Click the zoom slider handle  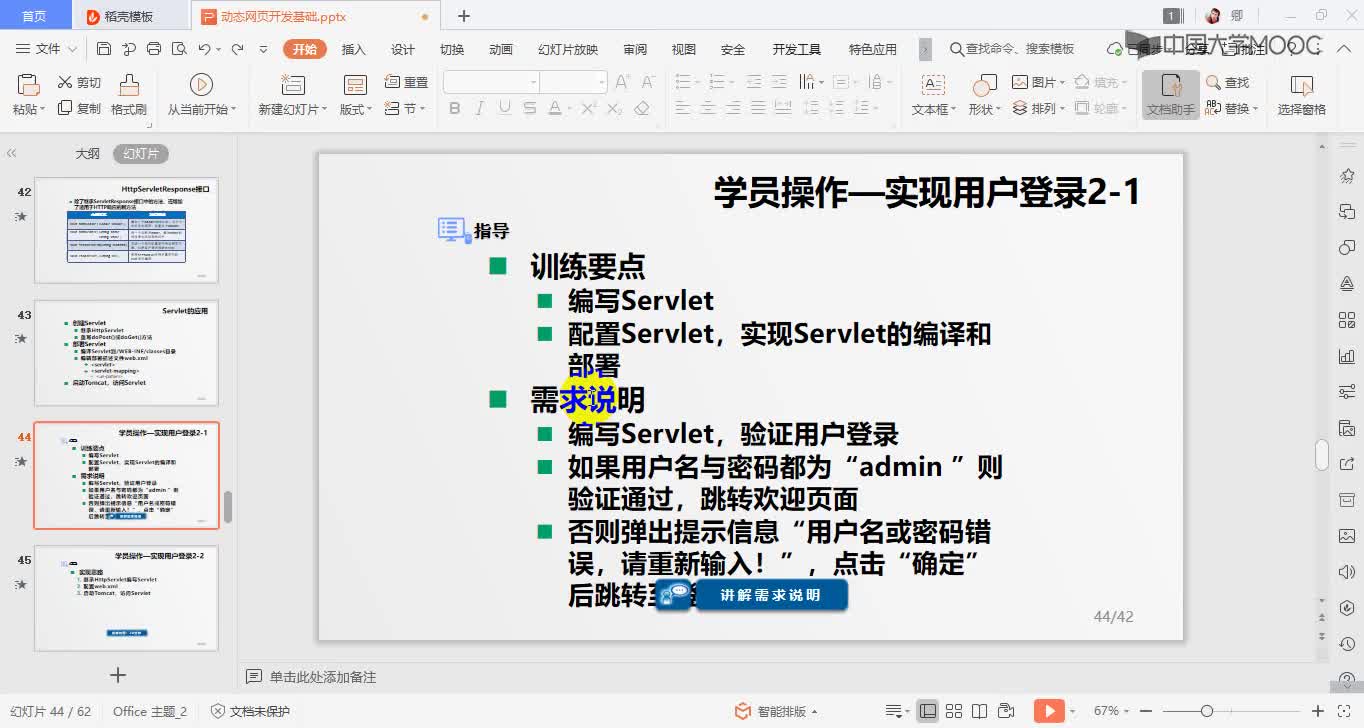tap(1207, 711)
